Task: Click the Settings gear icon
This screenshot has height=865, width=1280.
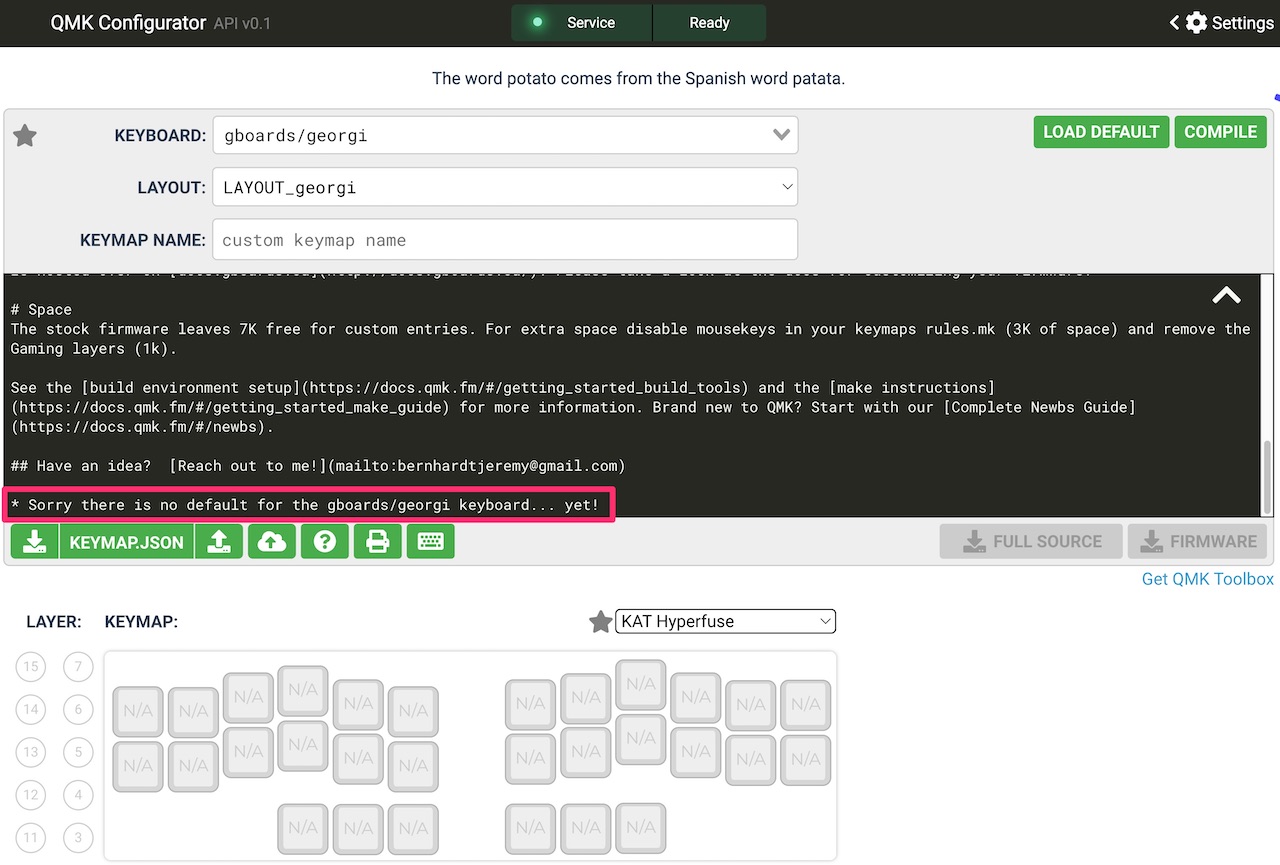Action: click(x=1196, y=22)
